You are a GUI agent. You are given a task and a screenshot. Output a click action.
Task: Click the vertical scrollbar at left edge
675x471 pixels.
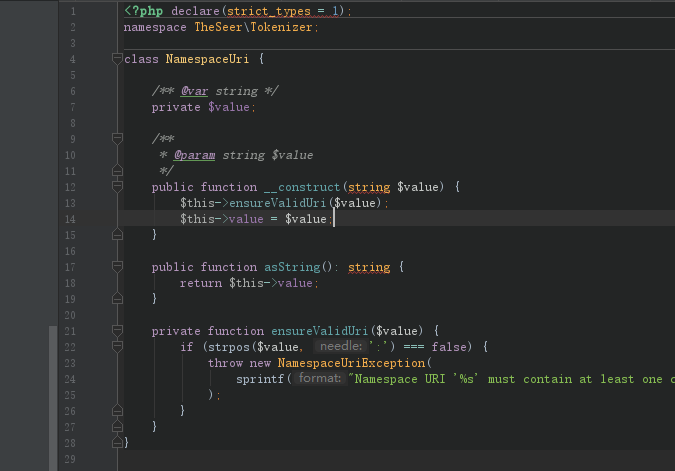coord(53,398)
